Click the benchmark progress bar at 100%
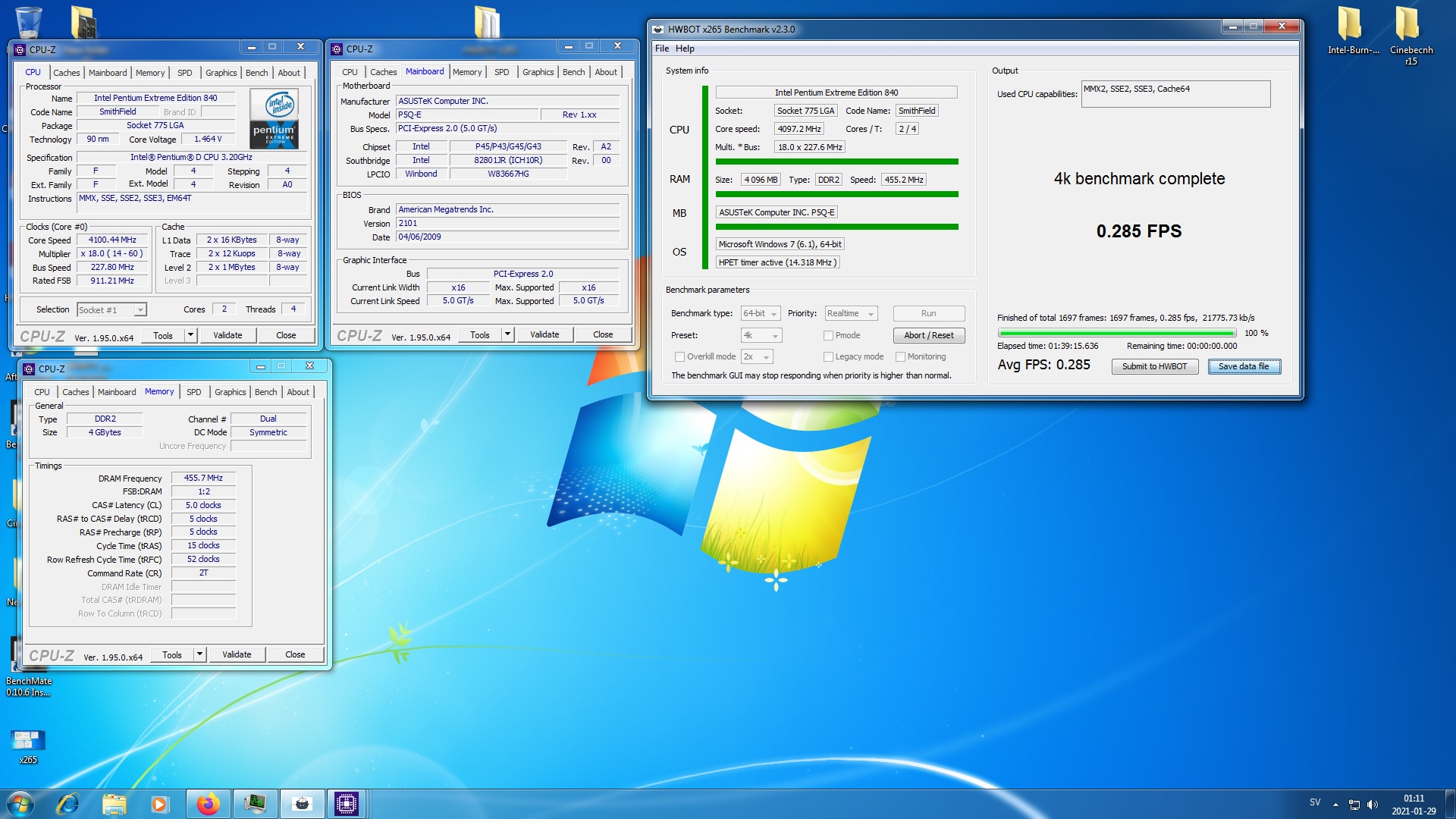This screenshot has height=819, width=1456. tap(1116, 333)
